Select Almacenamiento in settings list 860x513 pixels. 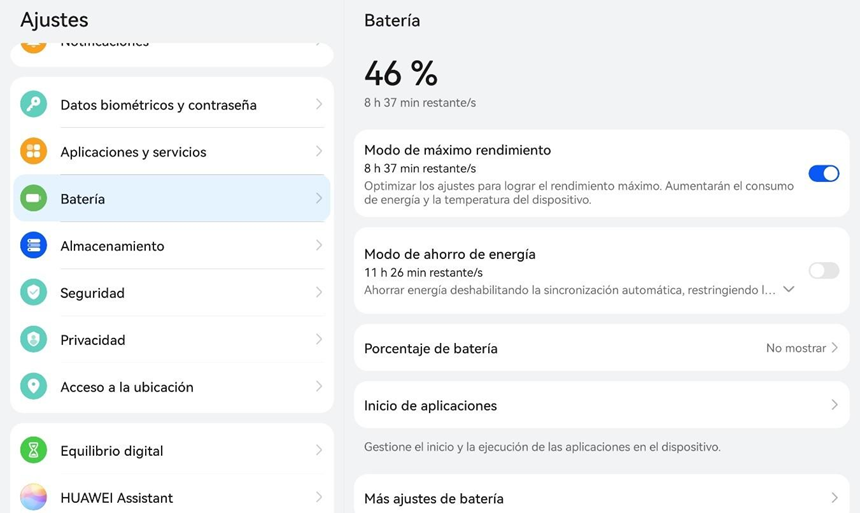172,245
